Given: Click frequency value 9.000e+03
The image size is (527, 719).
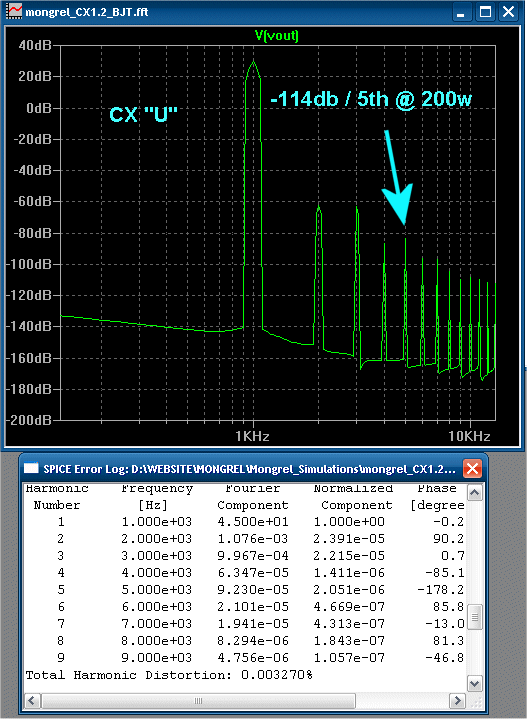Looking at the screenshot, I should pos(156,658).
